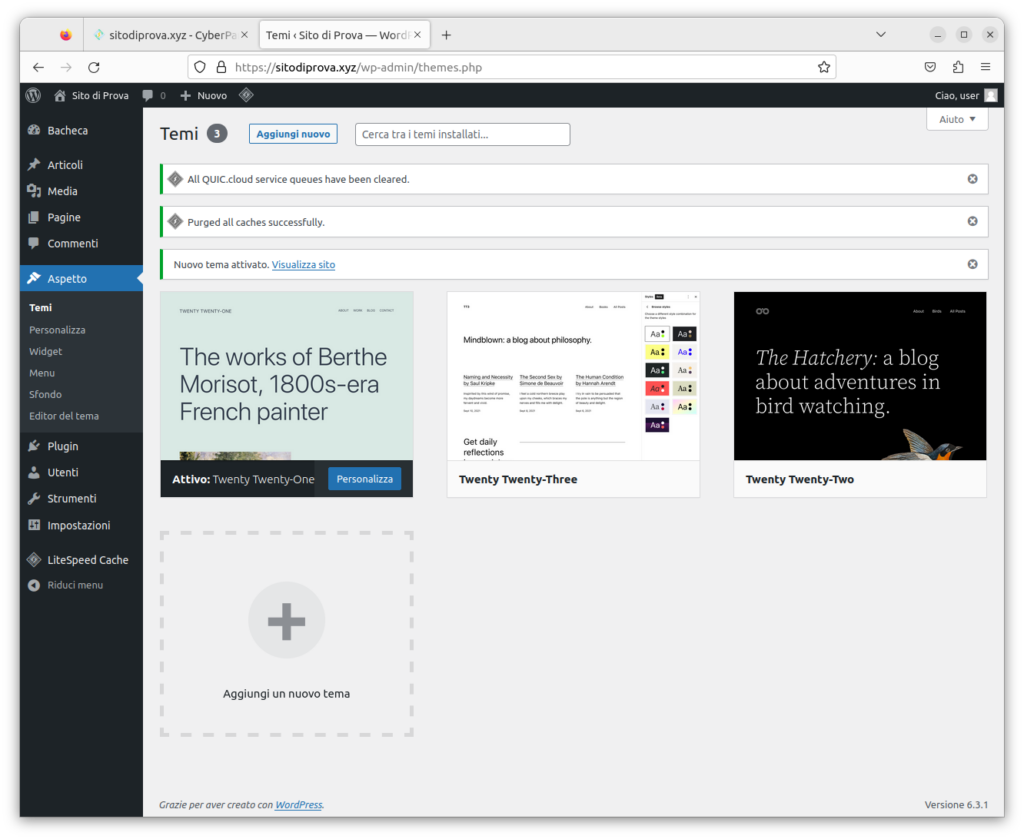The width and height of the screenshot is (1024, 839).
Task: Follow the WordPress footer link
Action: (298, 804)
